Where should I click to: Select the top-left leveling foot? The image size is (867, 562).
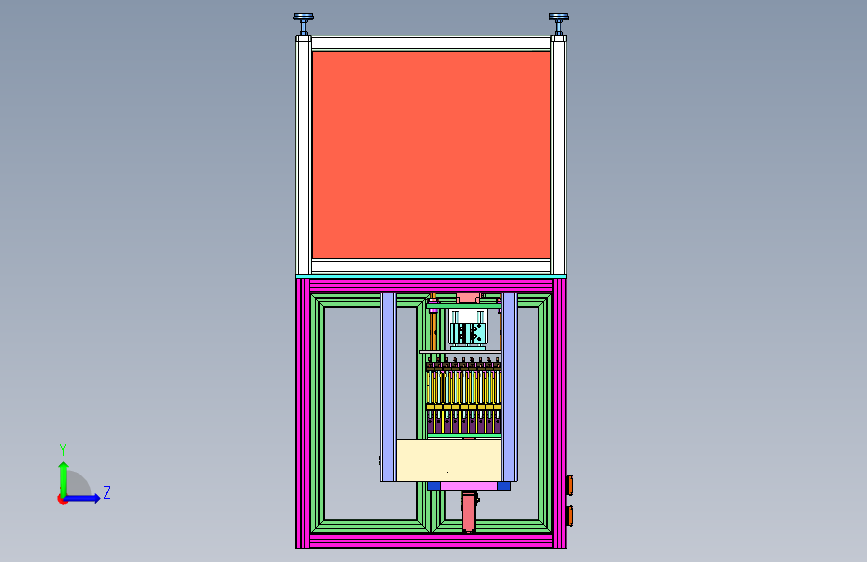click(x=304, y=24)
